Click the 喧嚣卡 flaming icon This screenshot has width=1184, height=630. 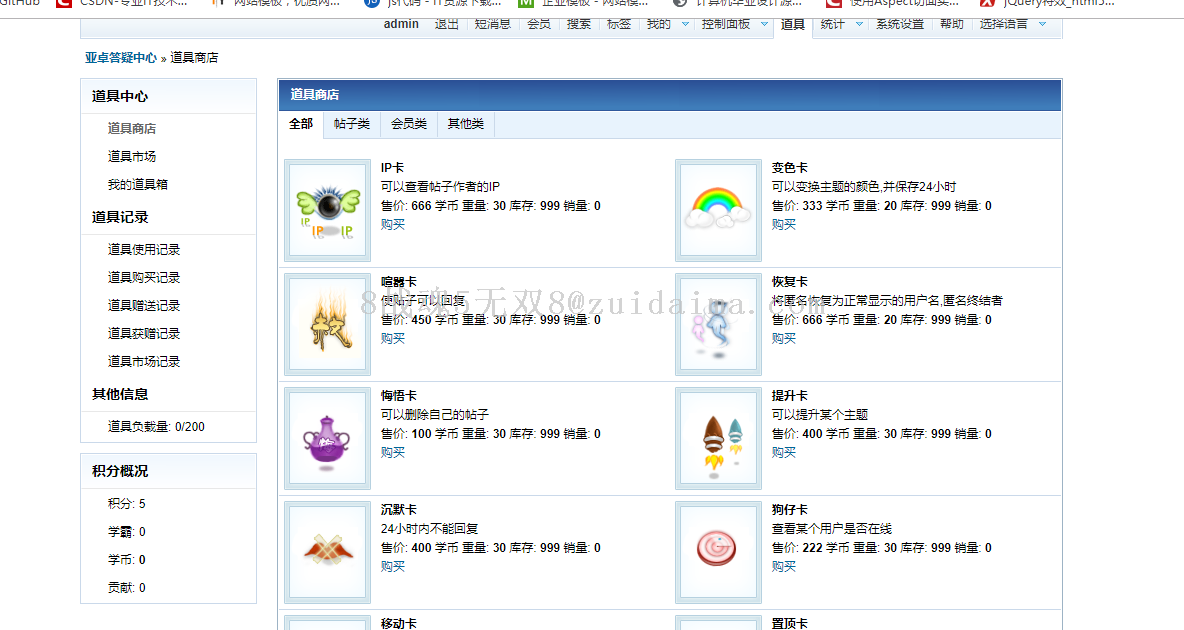point(328,325)
